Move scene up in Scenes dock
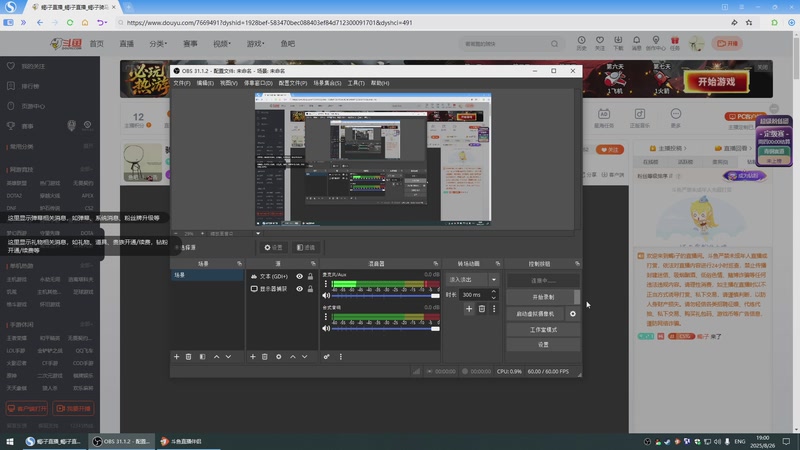This screenshot has height=450, width=800. pyautogui.click(x=216, y=357)
